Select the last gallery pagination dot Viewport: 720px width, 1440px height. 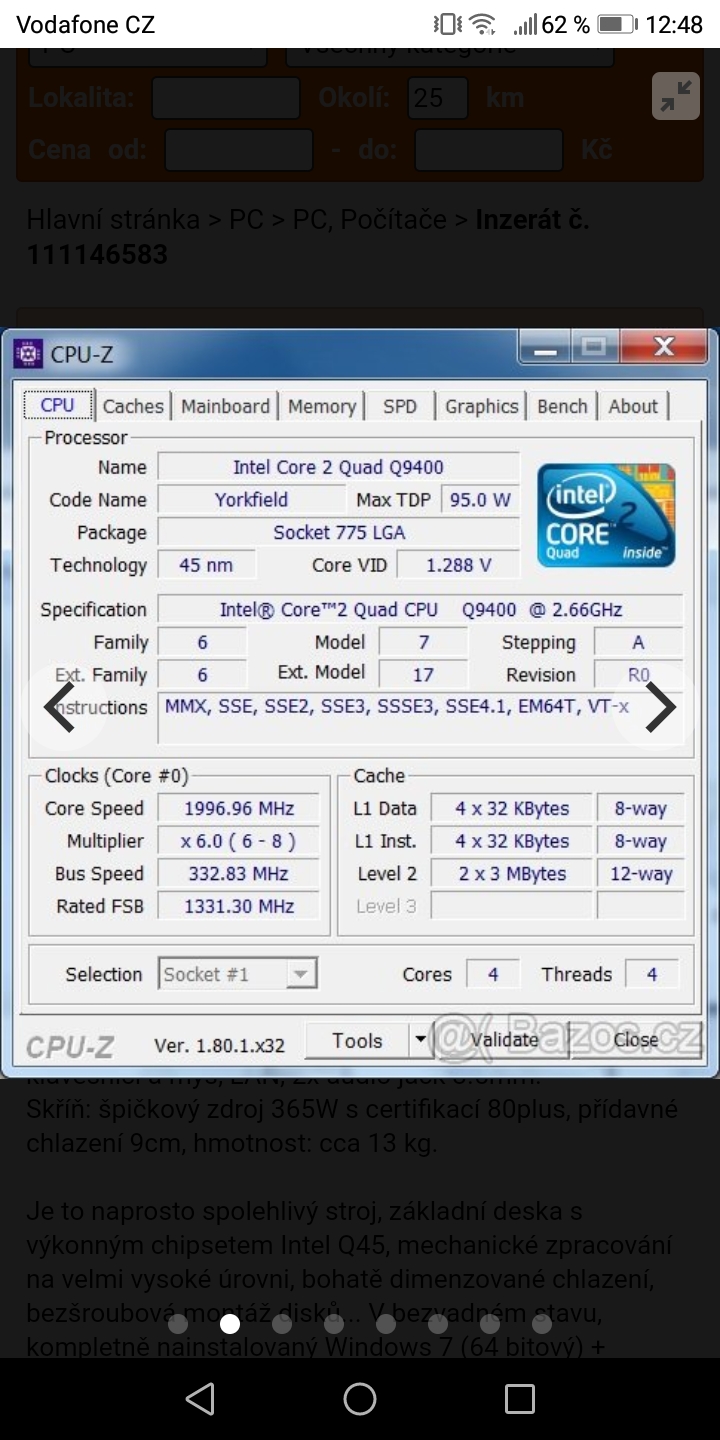click(x=542, y=1325)
